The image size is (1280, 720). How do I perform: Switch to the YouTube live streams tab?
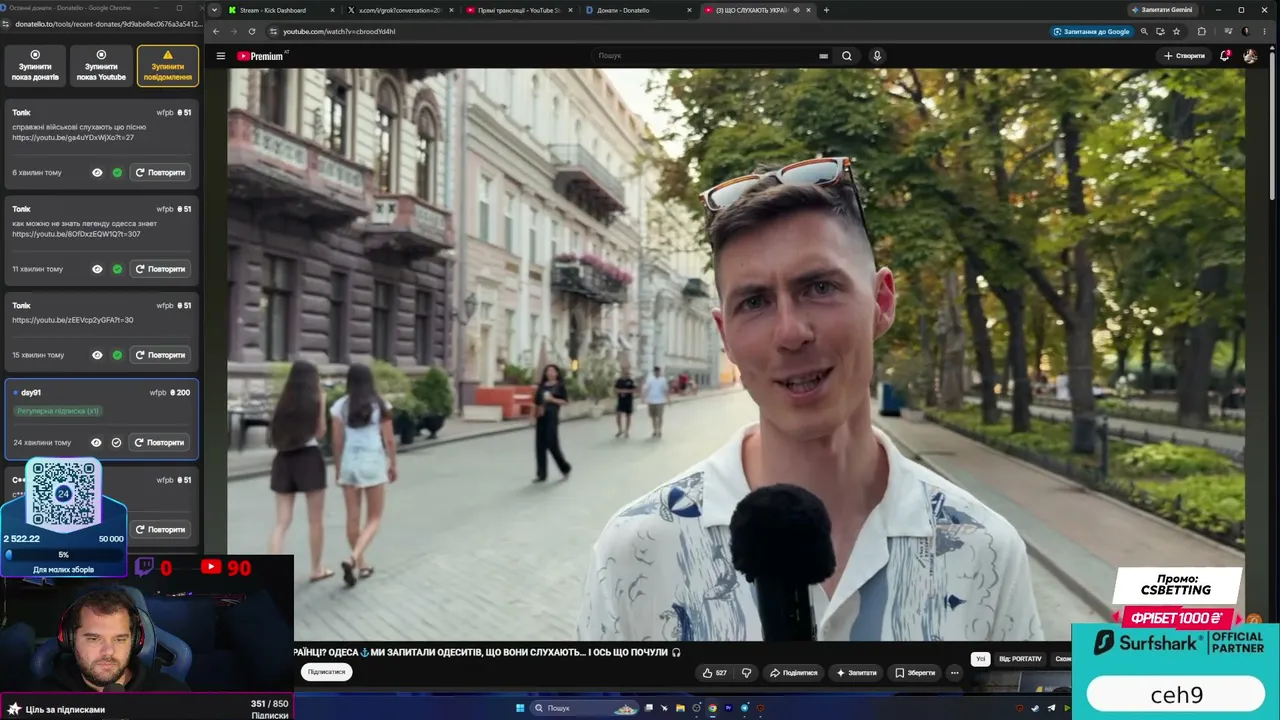point(518,10)
